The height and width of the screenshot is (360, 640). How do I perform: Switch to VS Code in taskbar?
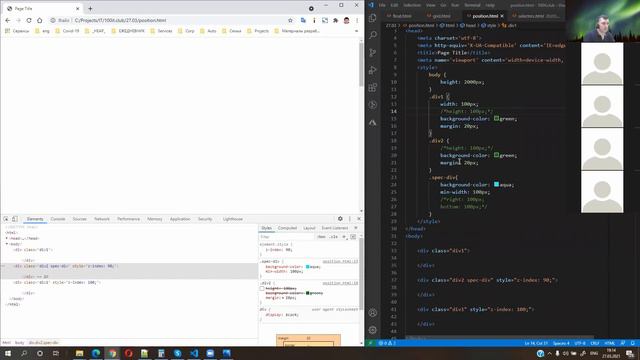coord(194,353)
